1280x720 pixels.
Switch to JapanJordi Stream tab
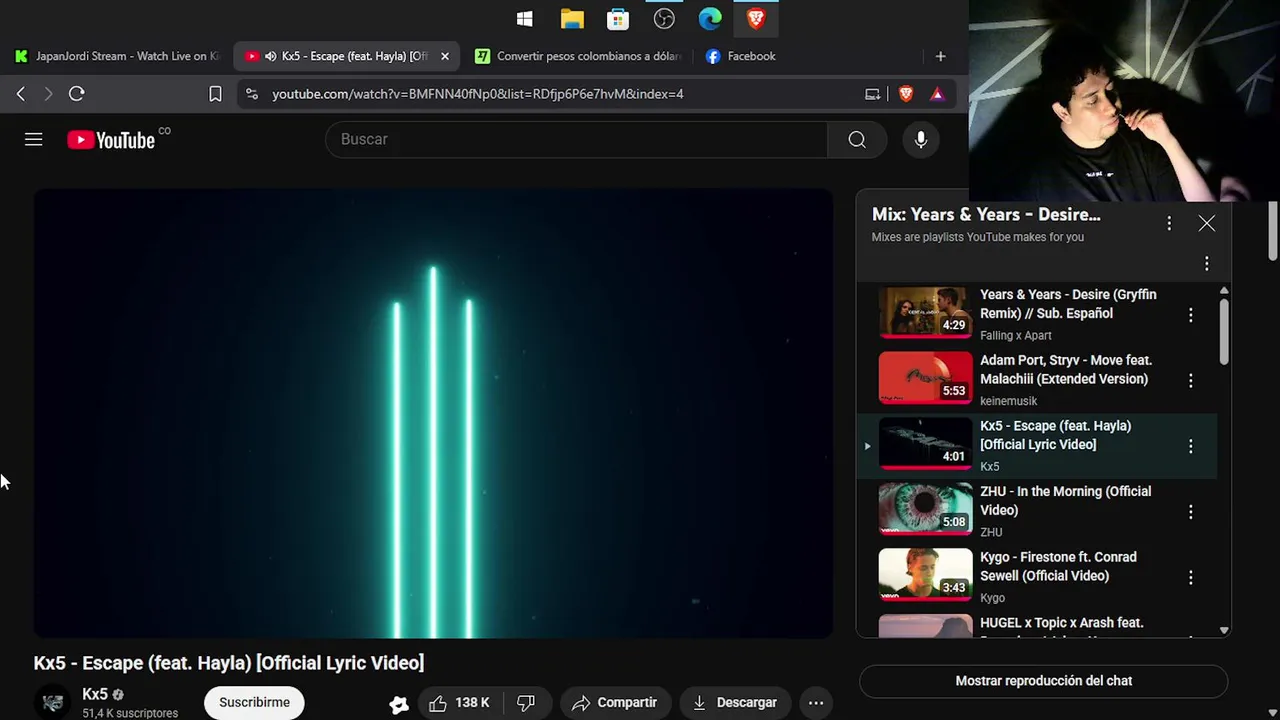tap(117, 57)
